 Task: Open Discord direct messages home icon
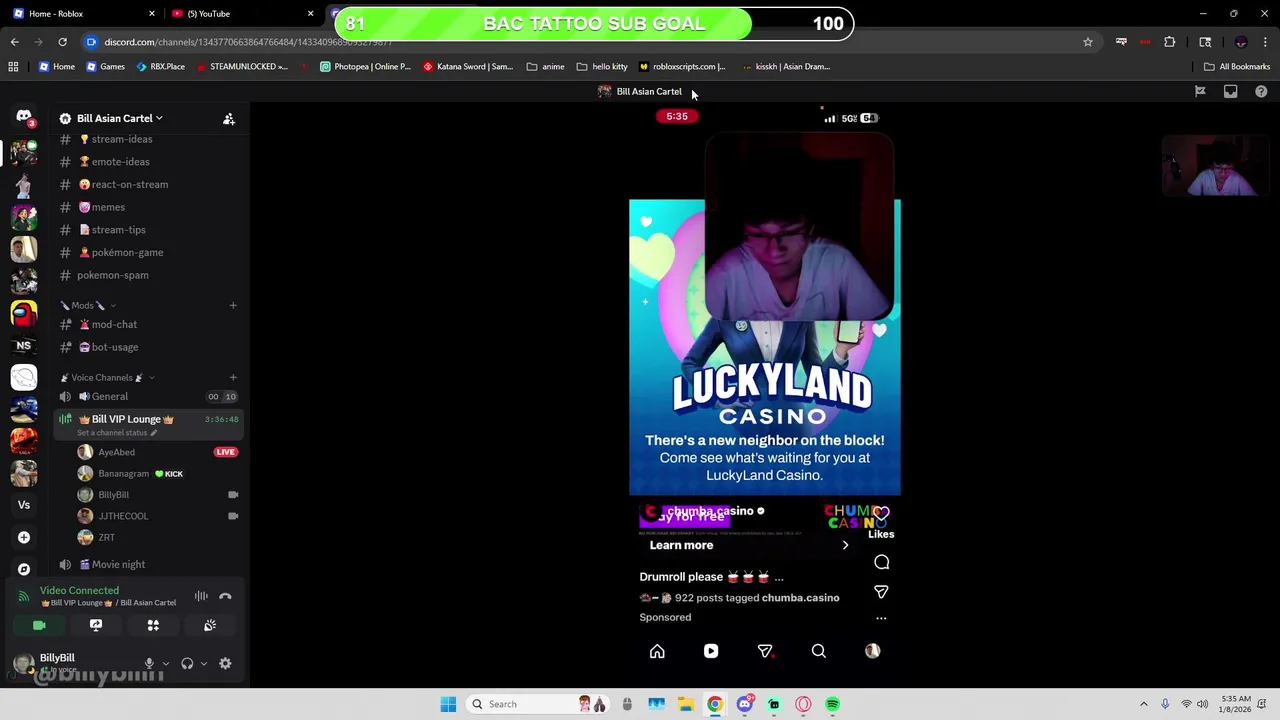pyautogui.click(x=24, y=117)
